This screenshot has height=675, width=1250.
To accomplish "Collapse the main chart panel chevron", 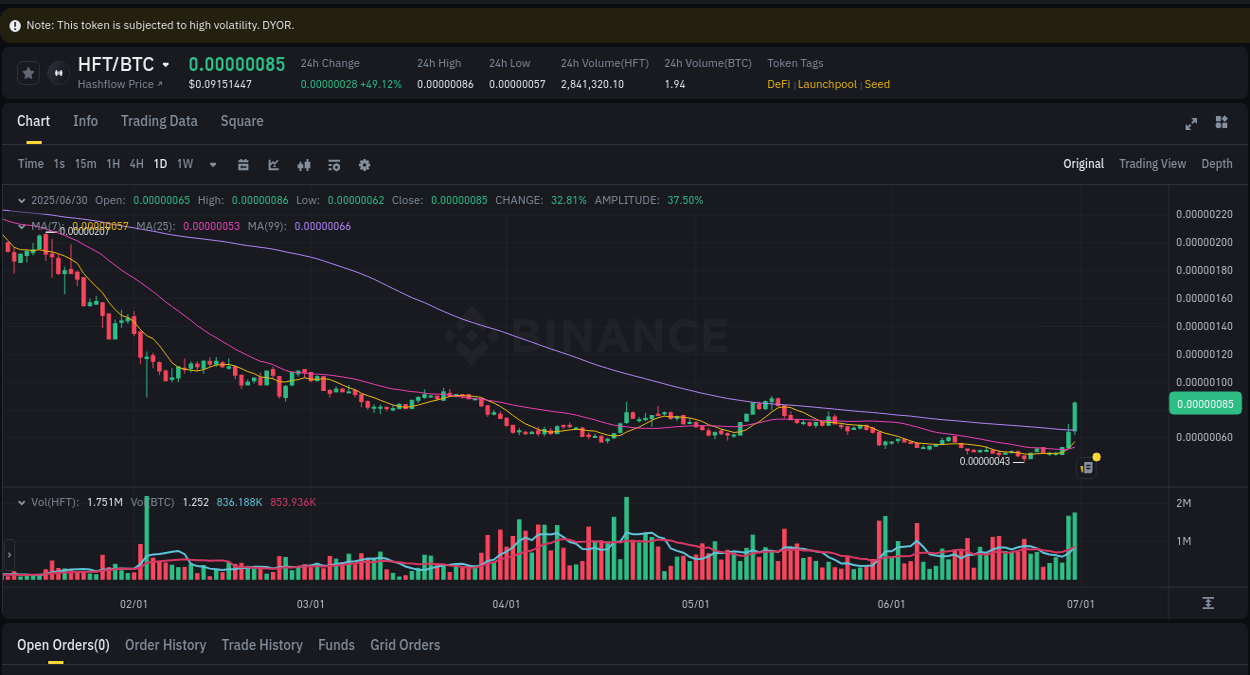I will 21,199.
